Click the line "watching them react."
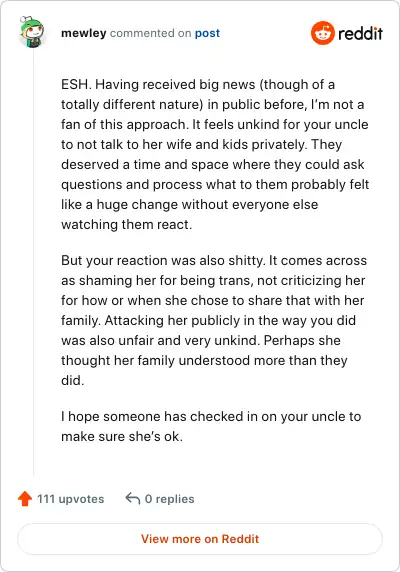This screenshot has width=400, height=572. (x=127, y=224)
